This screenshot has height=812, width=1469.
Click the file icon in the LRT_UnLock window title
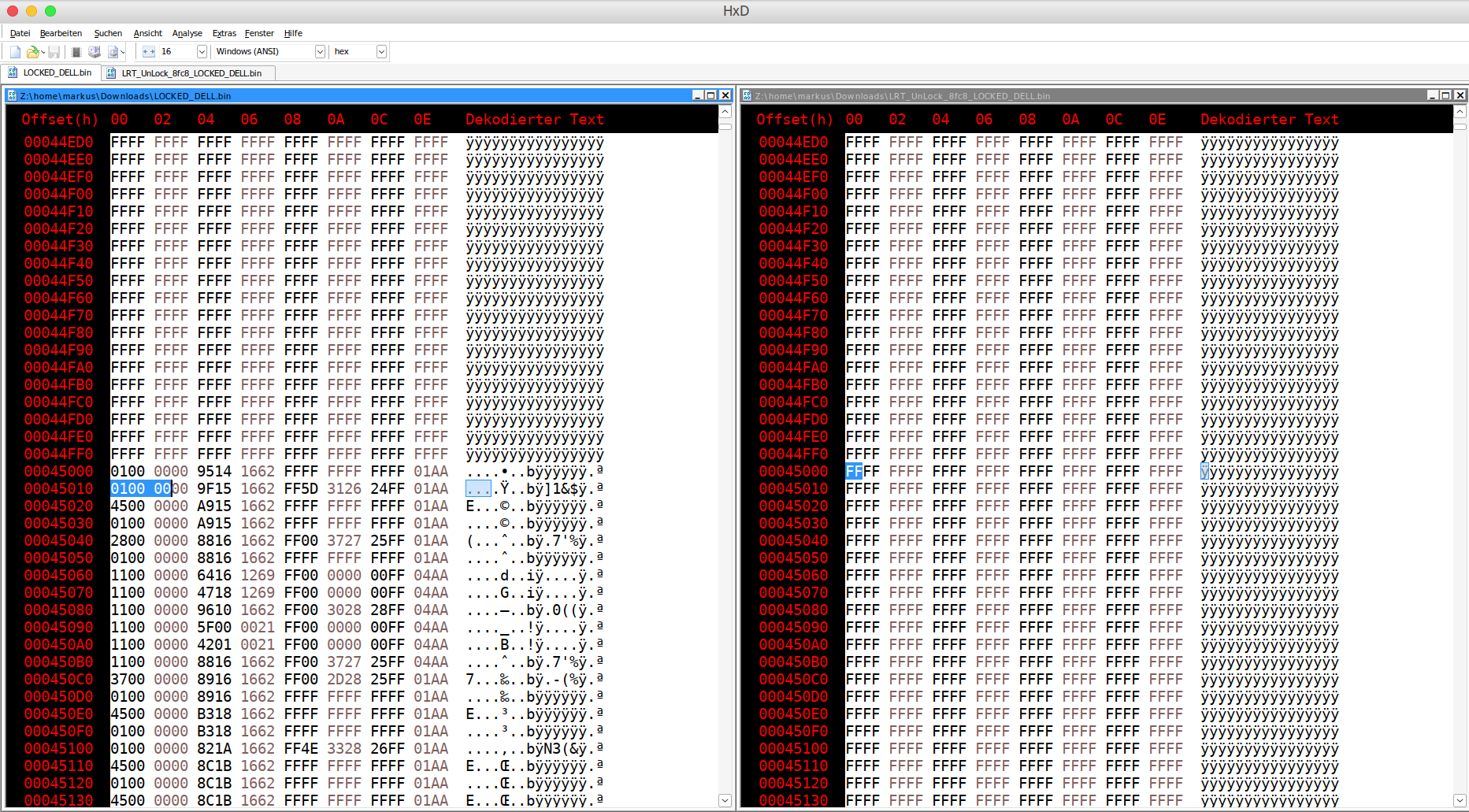(747, 96)
